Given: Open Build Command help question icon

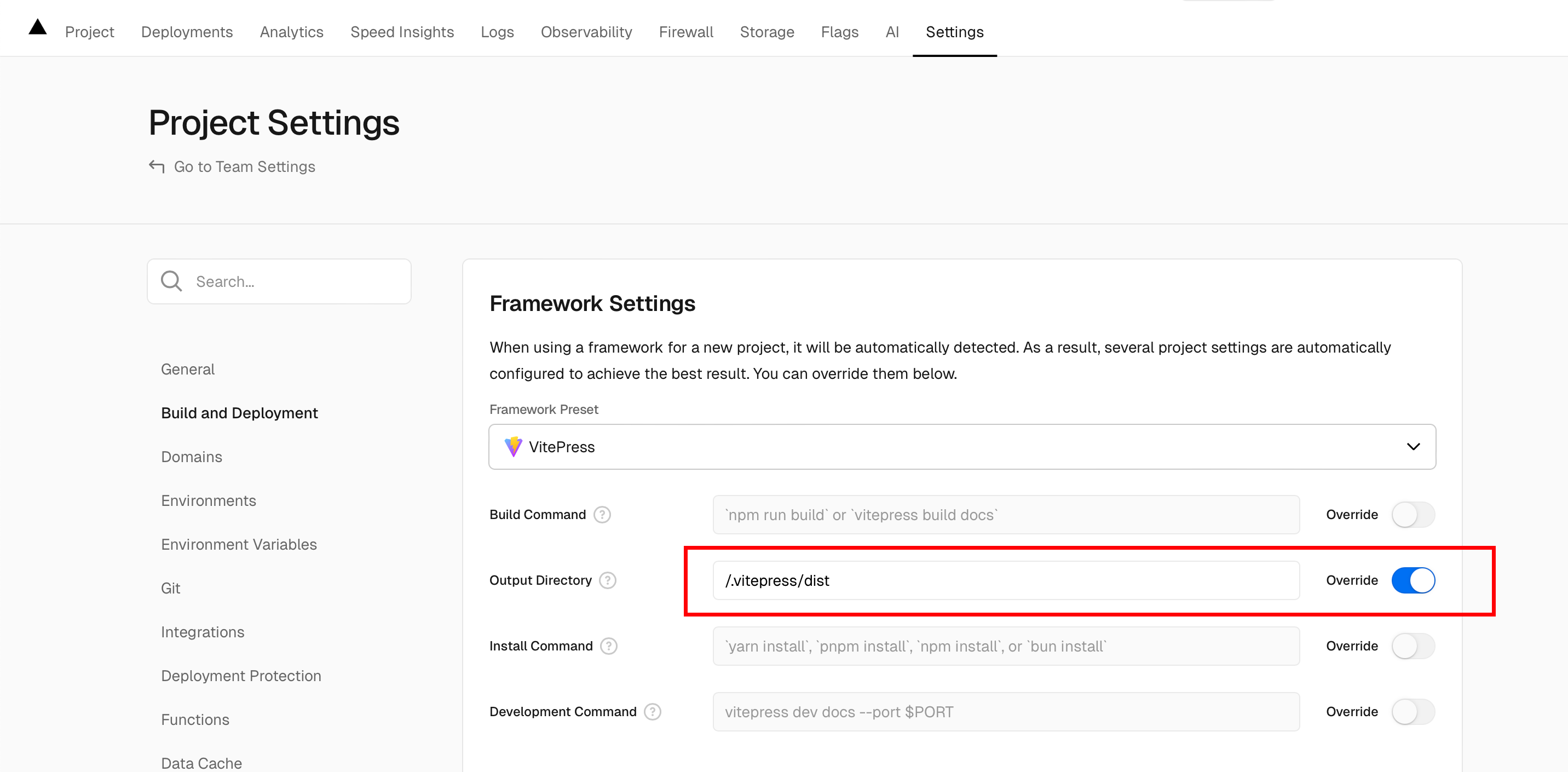Looking at the screenshot, I should tap(602, 515).
